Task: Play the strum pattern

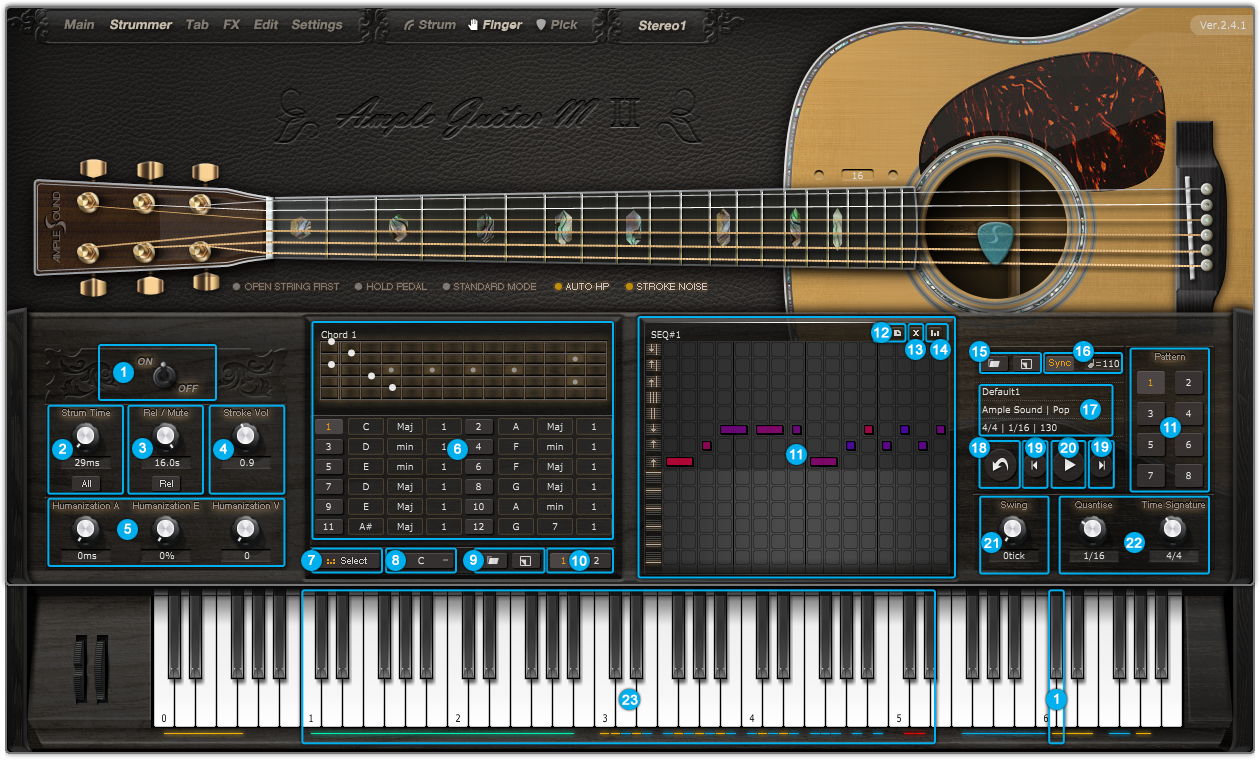Action: pyautogui.click(x=1067, y=466)
